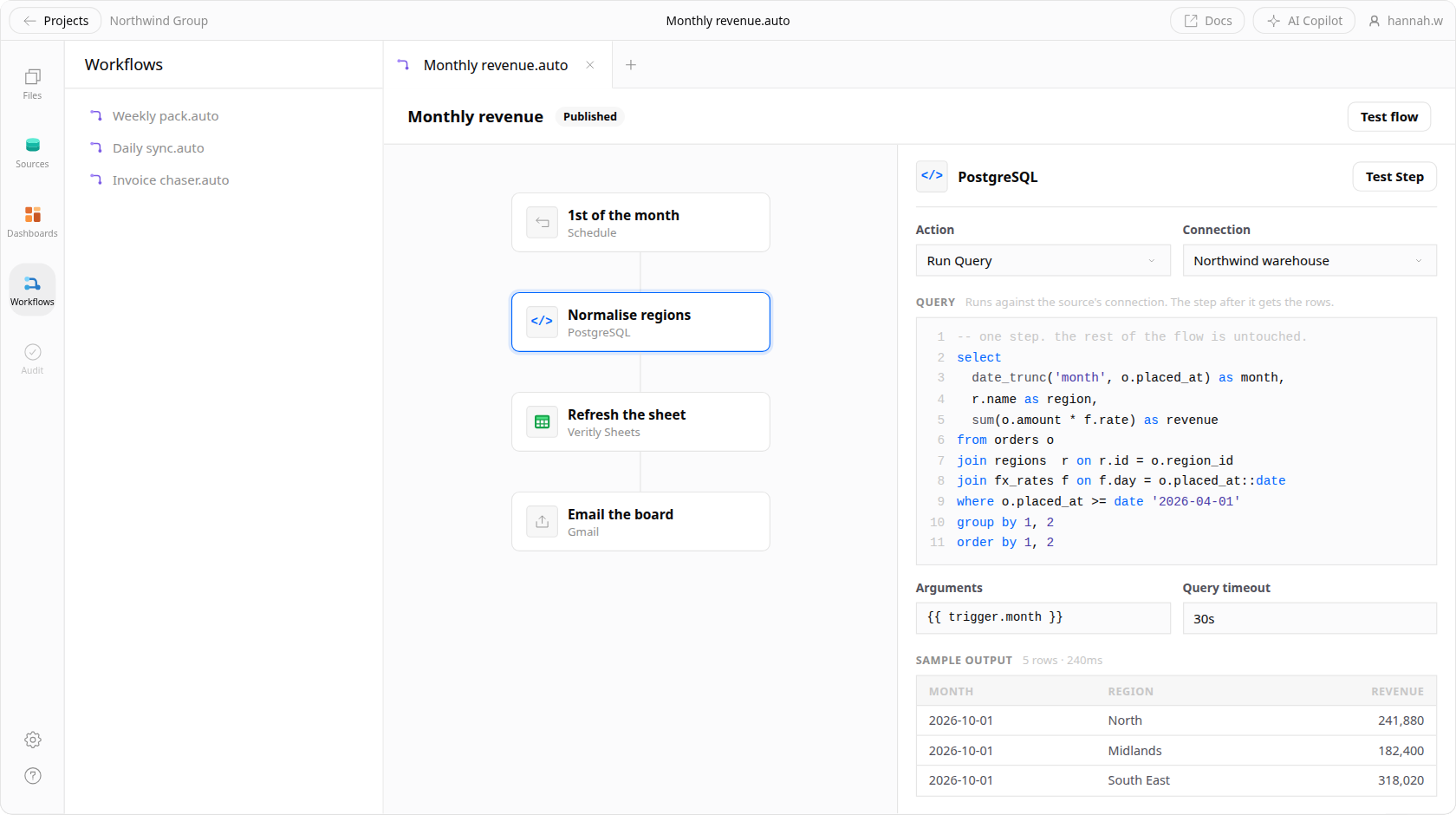
Task: Open the Audit sidebar panel
Action: (32, 358)
